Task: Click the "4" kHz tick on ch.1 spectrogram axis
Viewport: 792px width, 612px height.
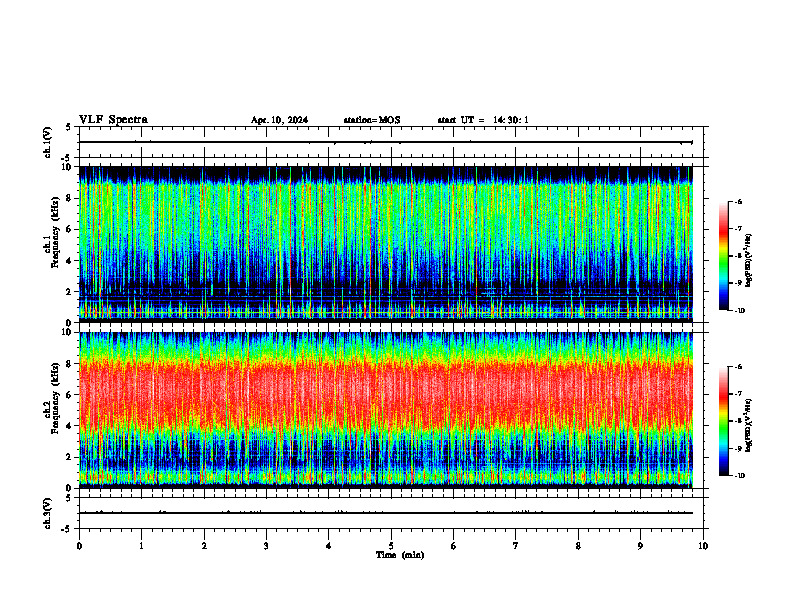Action: [70, 261]
